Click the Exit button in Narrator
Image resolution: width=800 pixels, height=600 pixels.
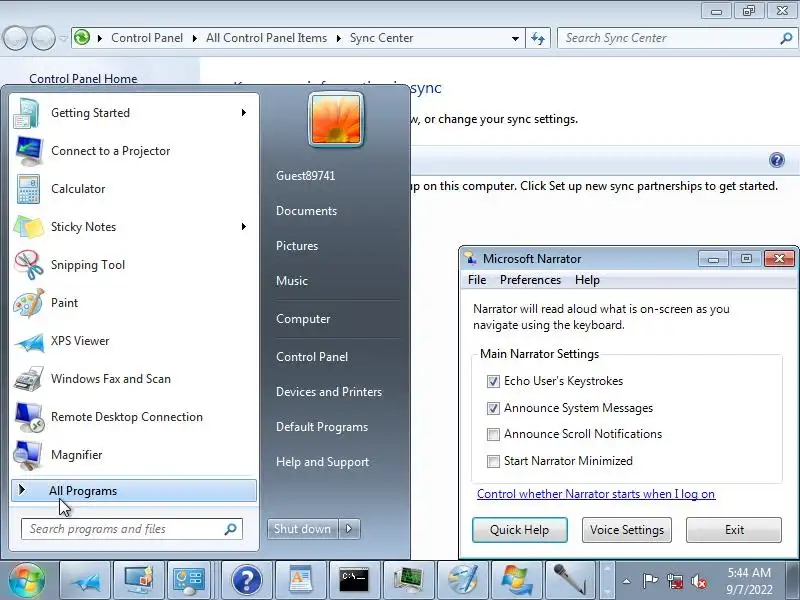click(734, 530)
